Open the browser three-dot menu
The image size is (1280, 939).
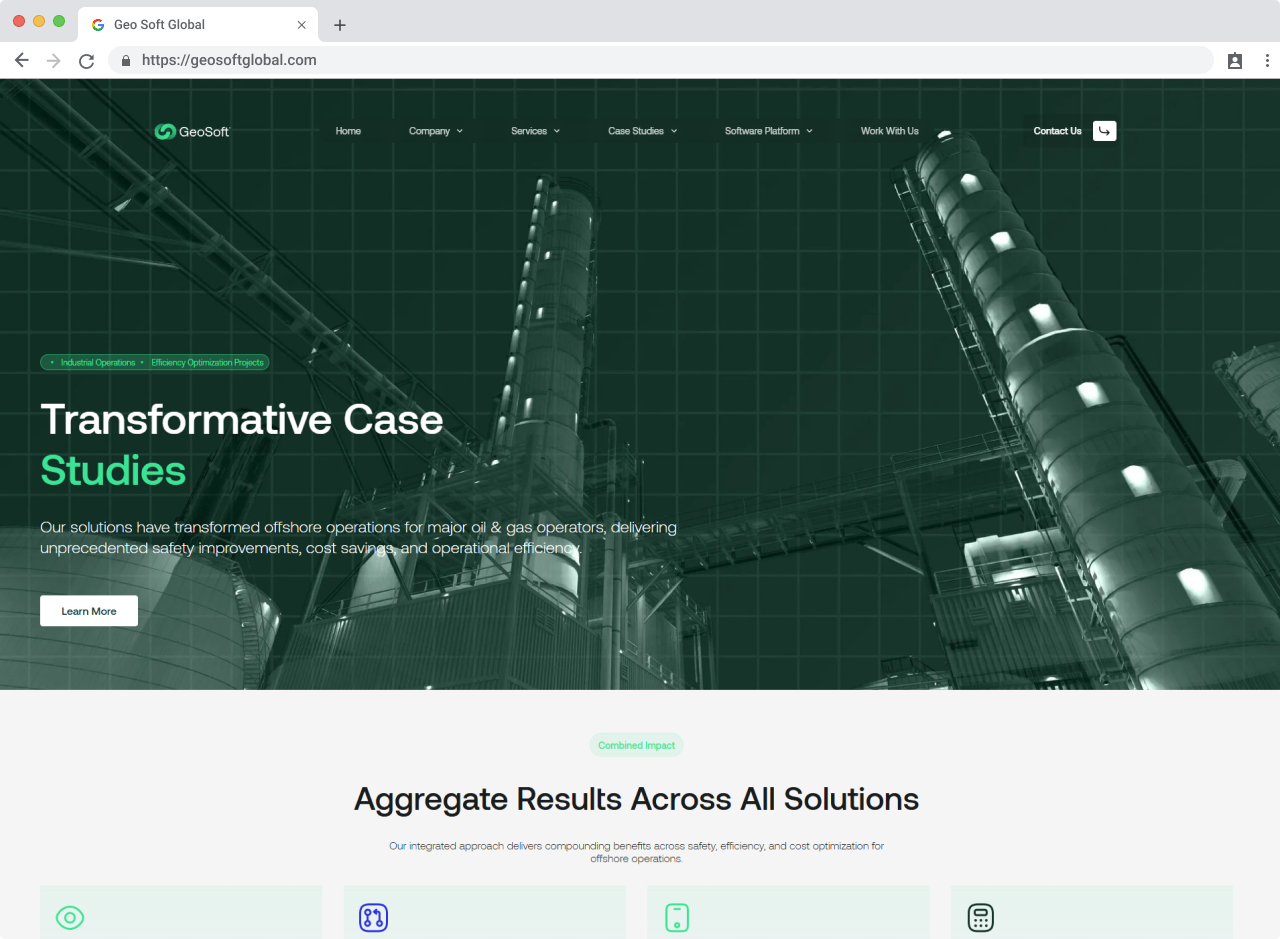pyautogui.click(x=1267, y=61)
